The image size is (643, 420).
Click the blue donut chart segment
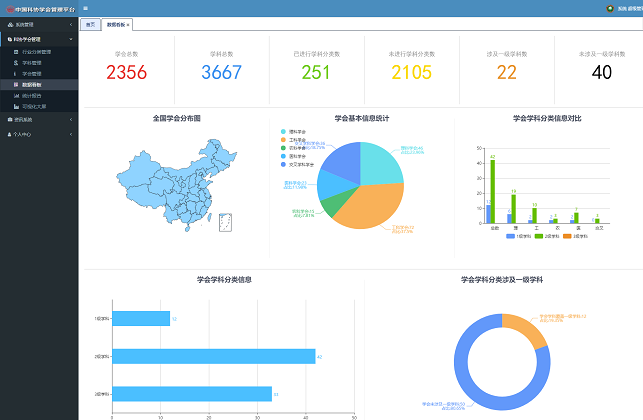(472, 390)
